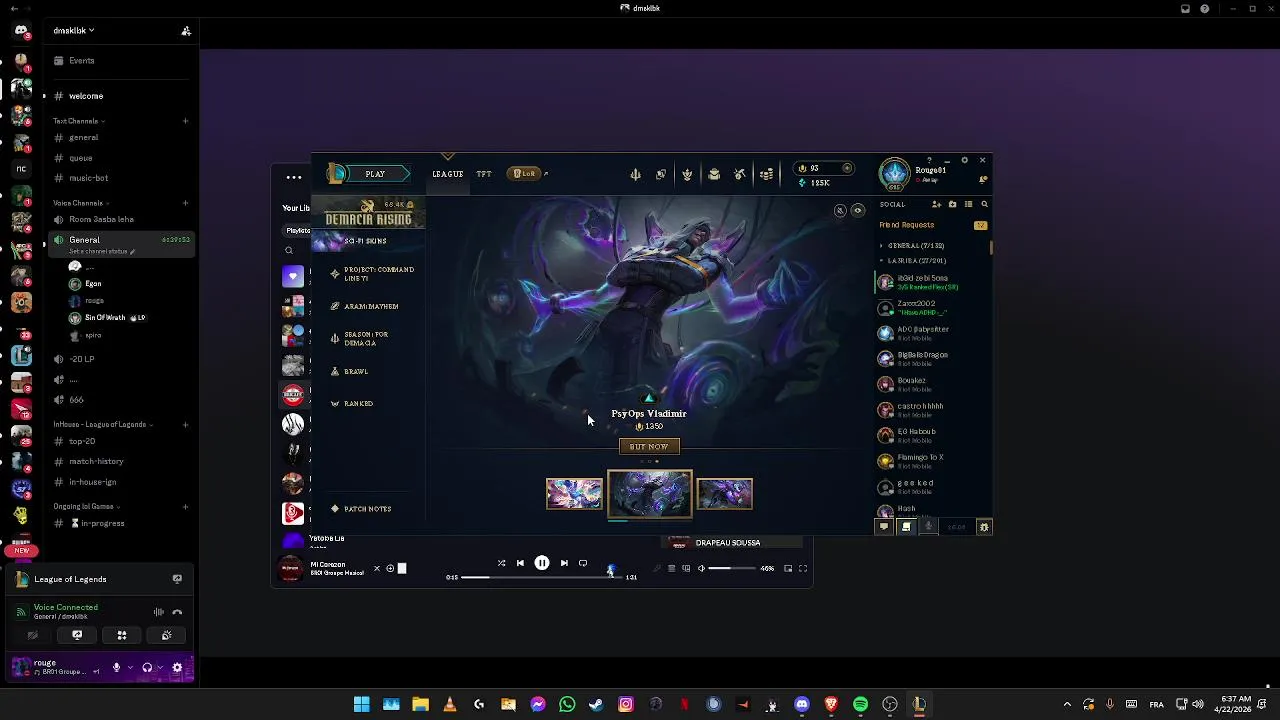Collapse Ongoing lol Games category
Screen dimensions: 1280x720
pos(88,506)
